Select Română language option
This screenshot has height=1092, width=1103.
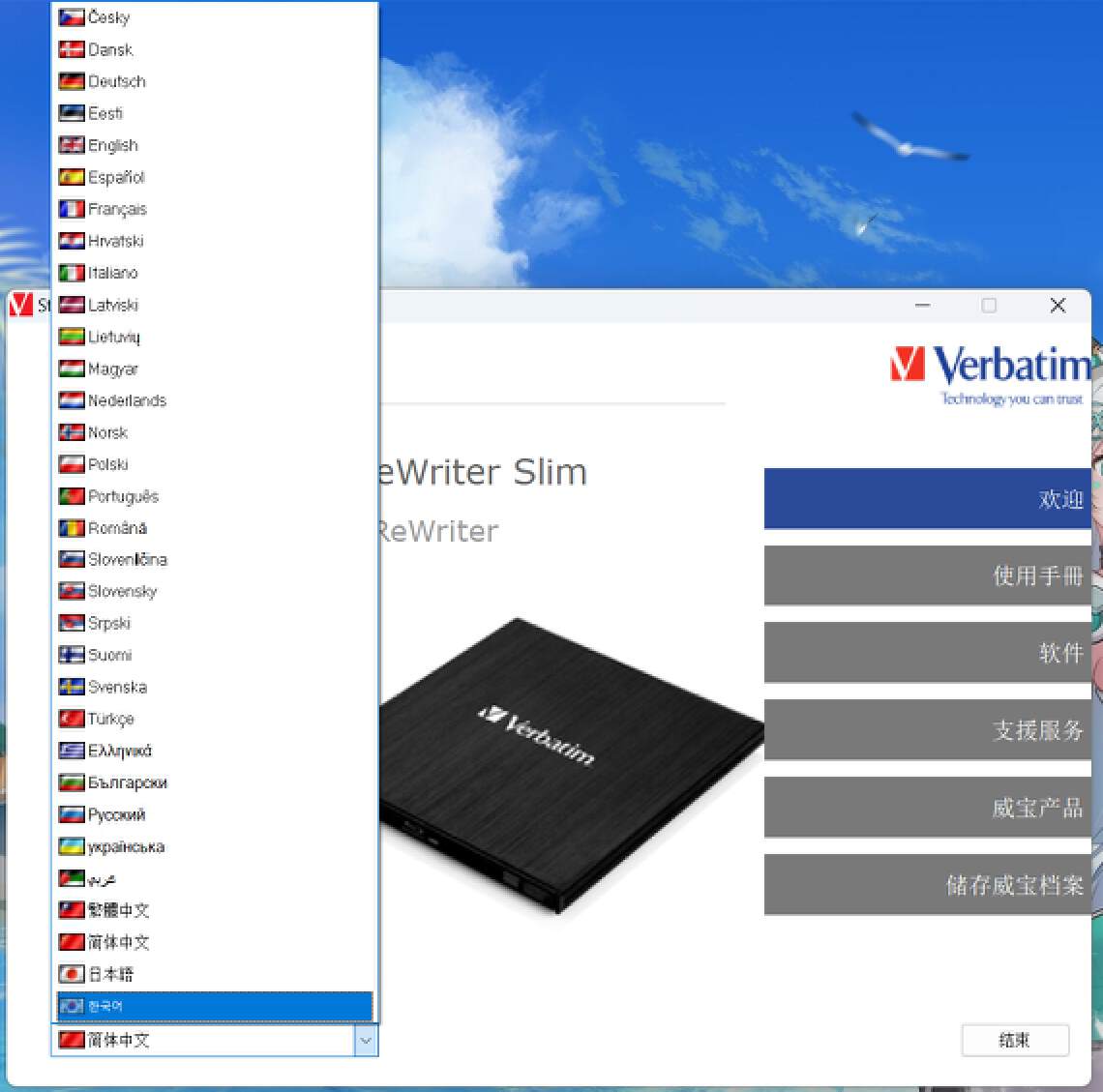click(x=215, y=527)
